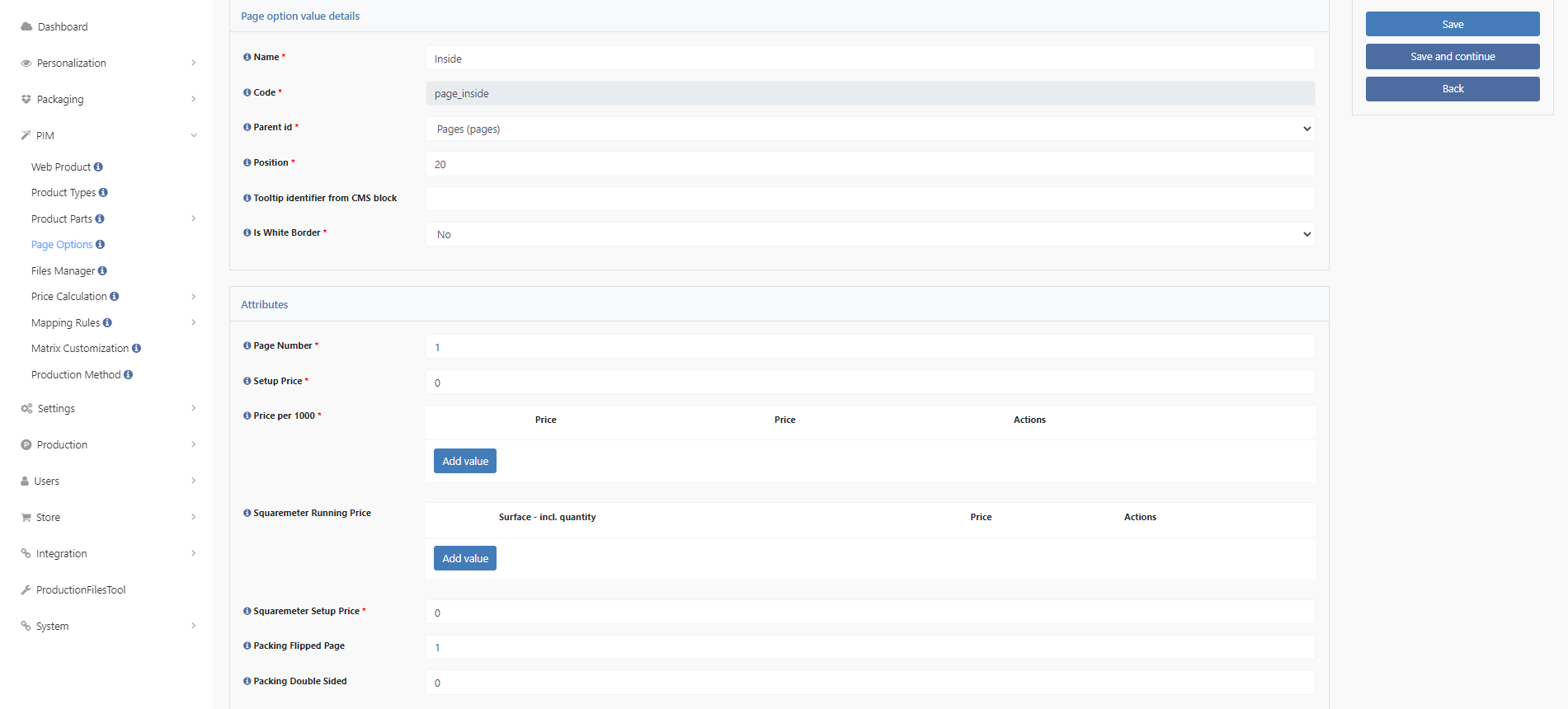Click info icon next to Web Product
This screenshot has height=709, width=1568.
tap(98, 167)
